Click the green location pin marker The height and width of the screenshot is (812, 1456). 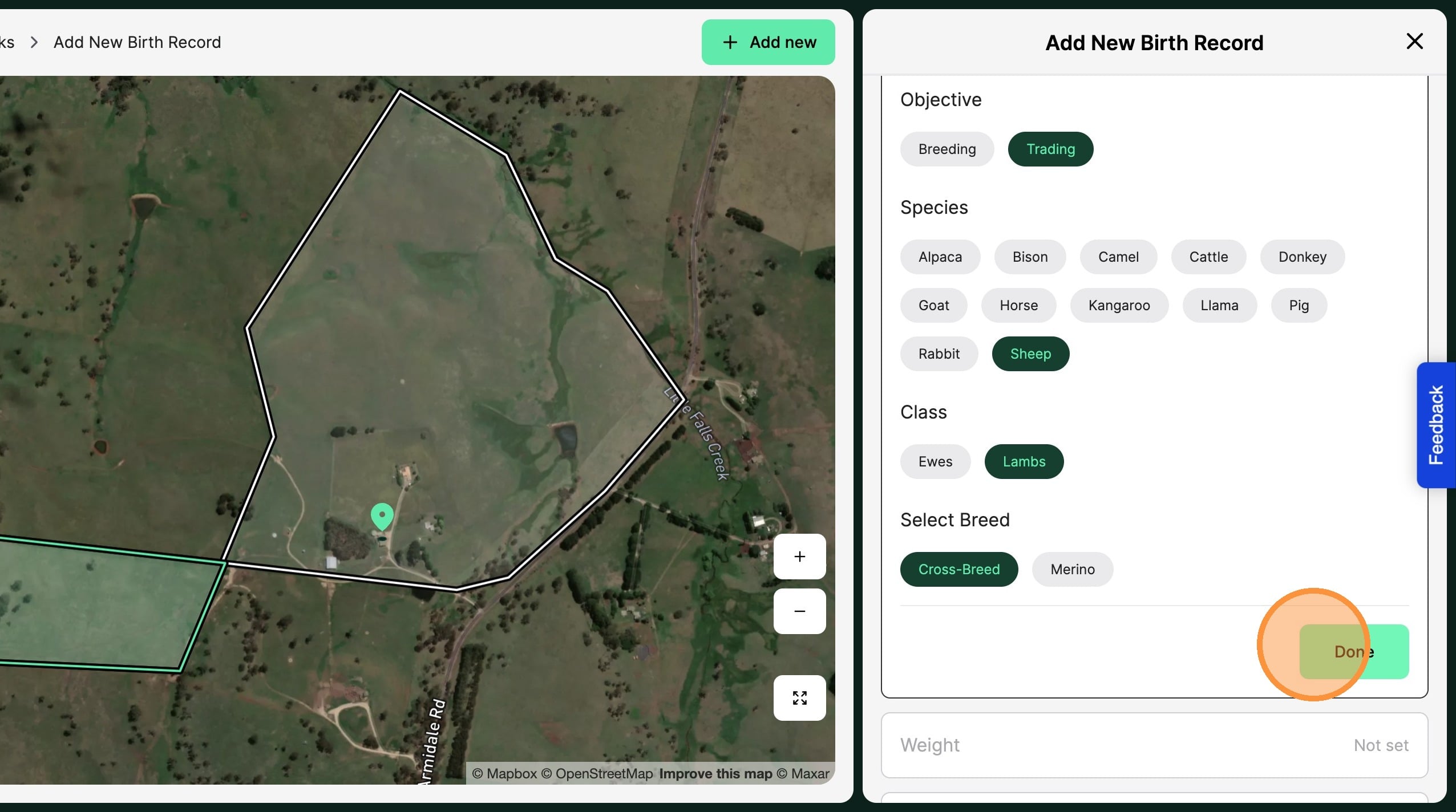click(382, 515)
